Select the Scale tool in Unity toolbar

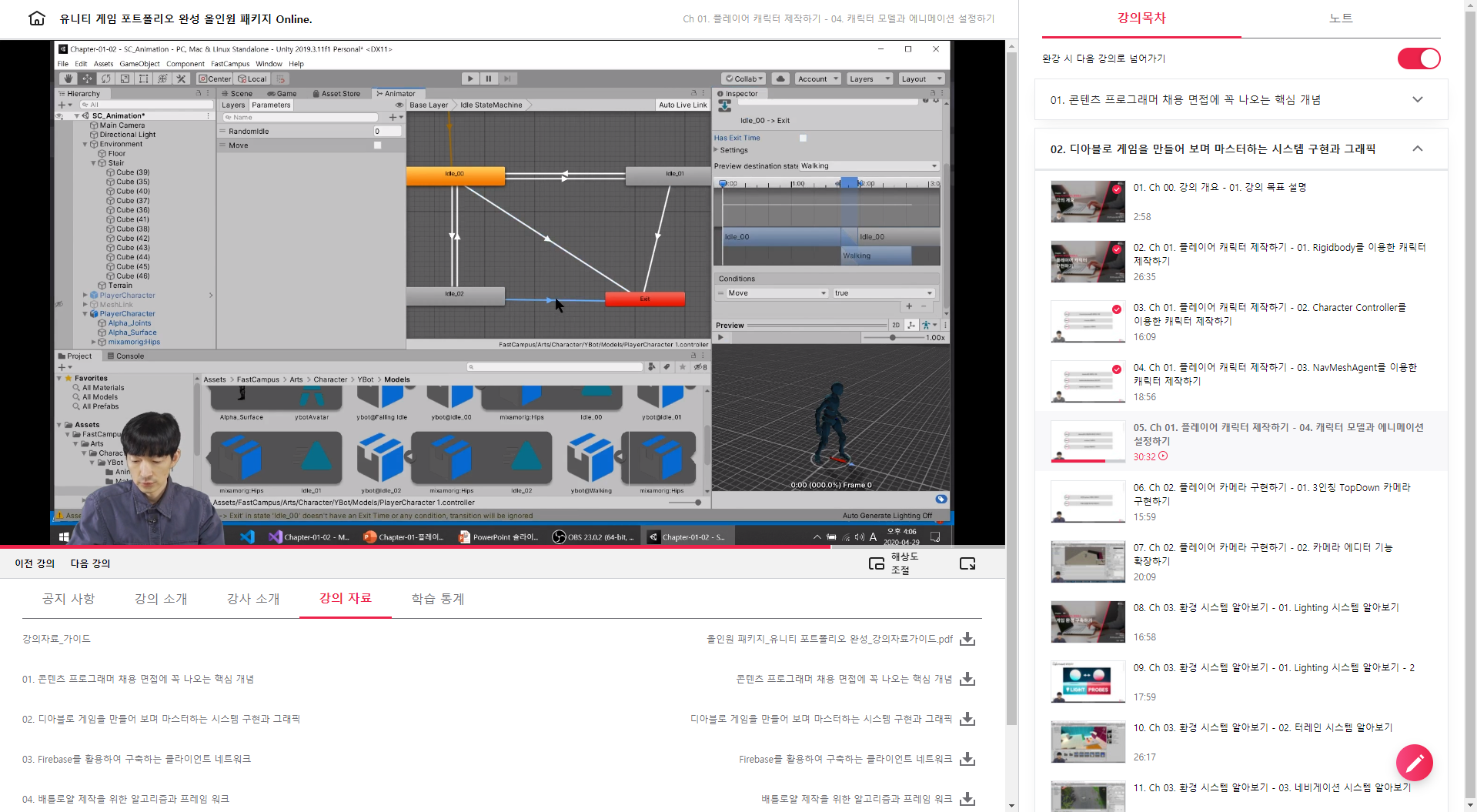tap(125, 79)
